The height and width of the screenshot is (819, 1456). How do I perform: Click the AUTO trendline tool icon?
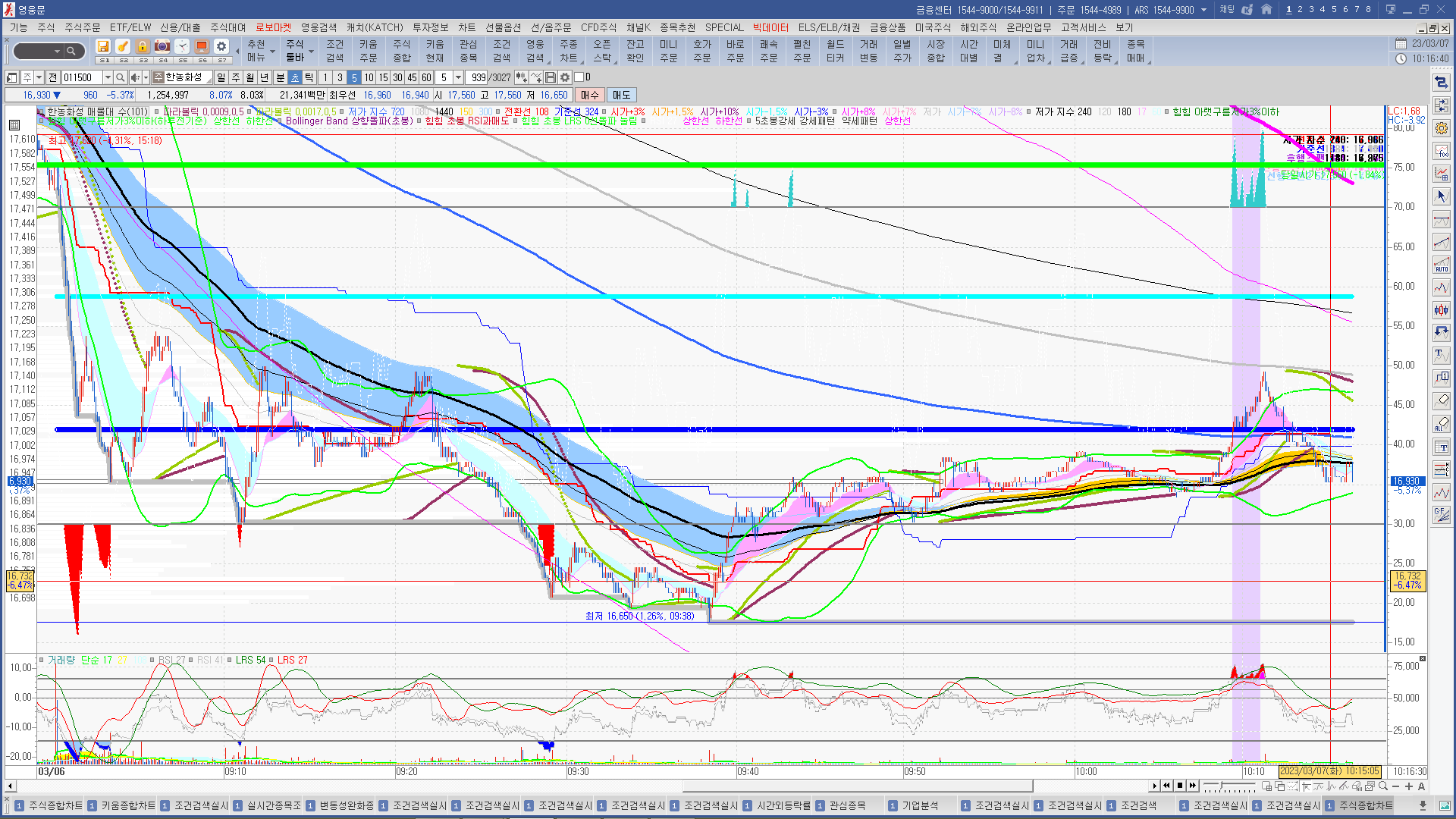(x=1441, y=265)
